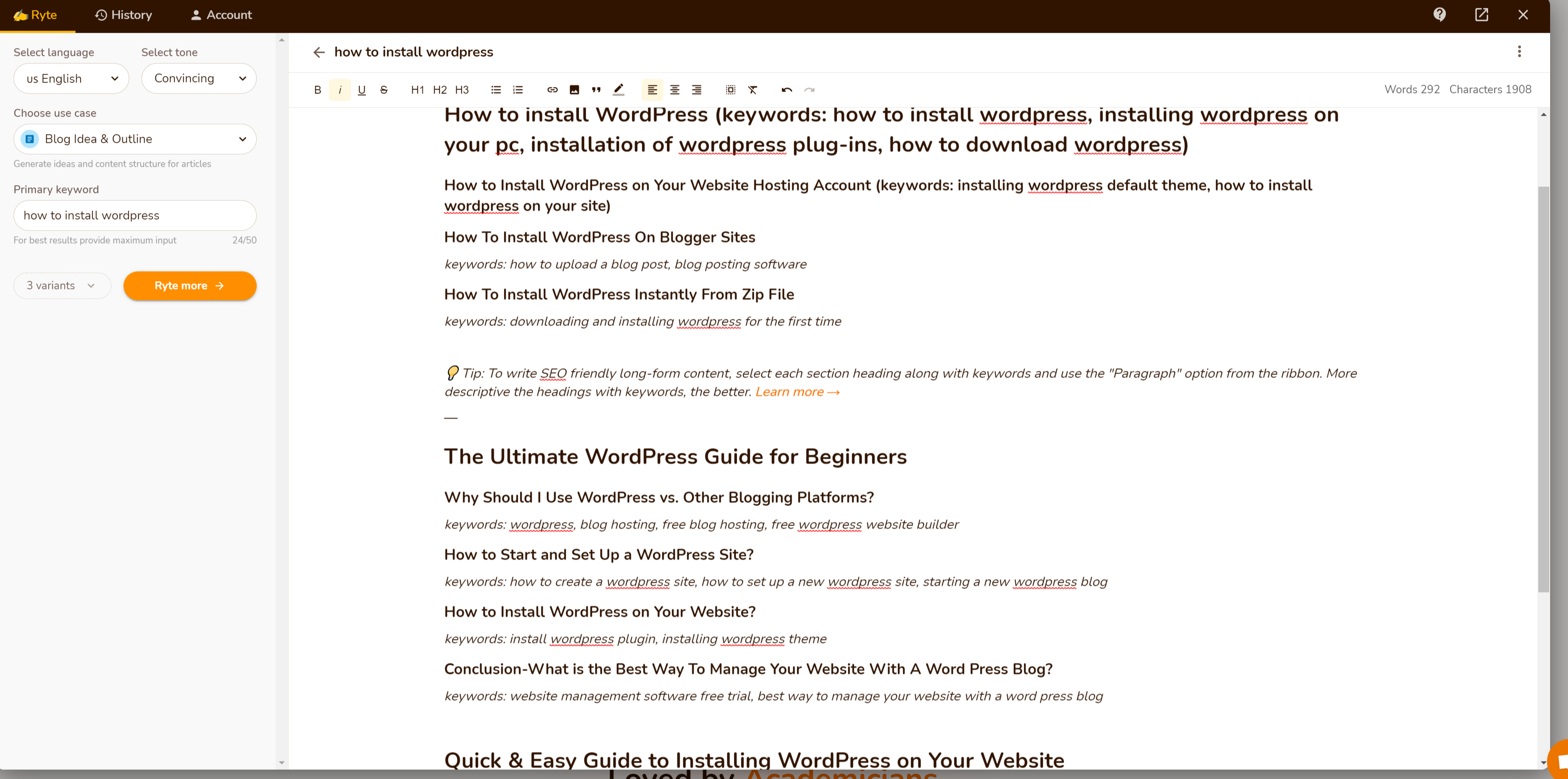
Task: Click heading 'The Ultimate WordPress Guide for Beginners'
Action: (676, 457)
